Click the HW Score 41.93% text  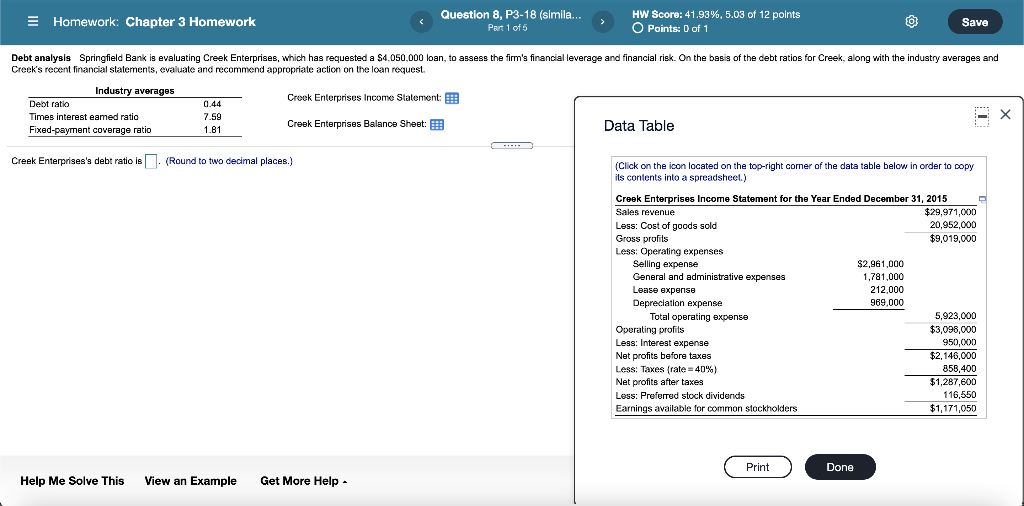click(x=716, y=14)
